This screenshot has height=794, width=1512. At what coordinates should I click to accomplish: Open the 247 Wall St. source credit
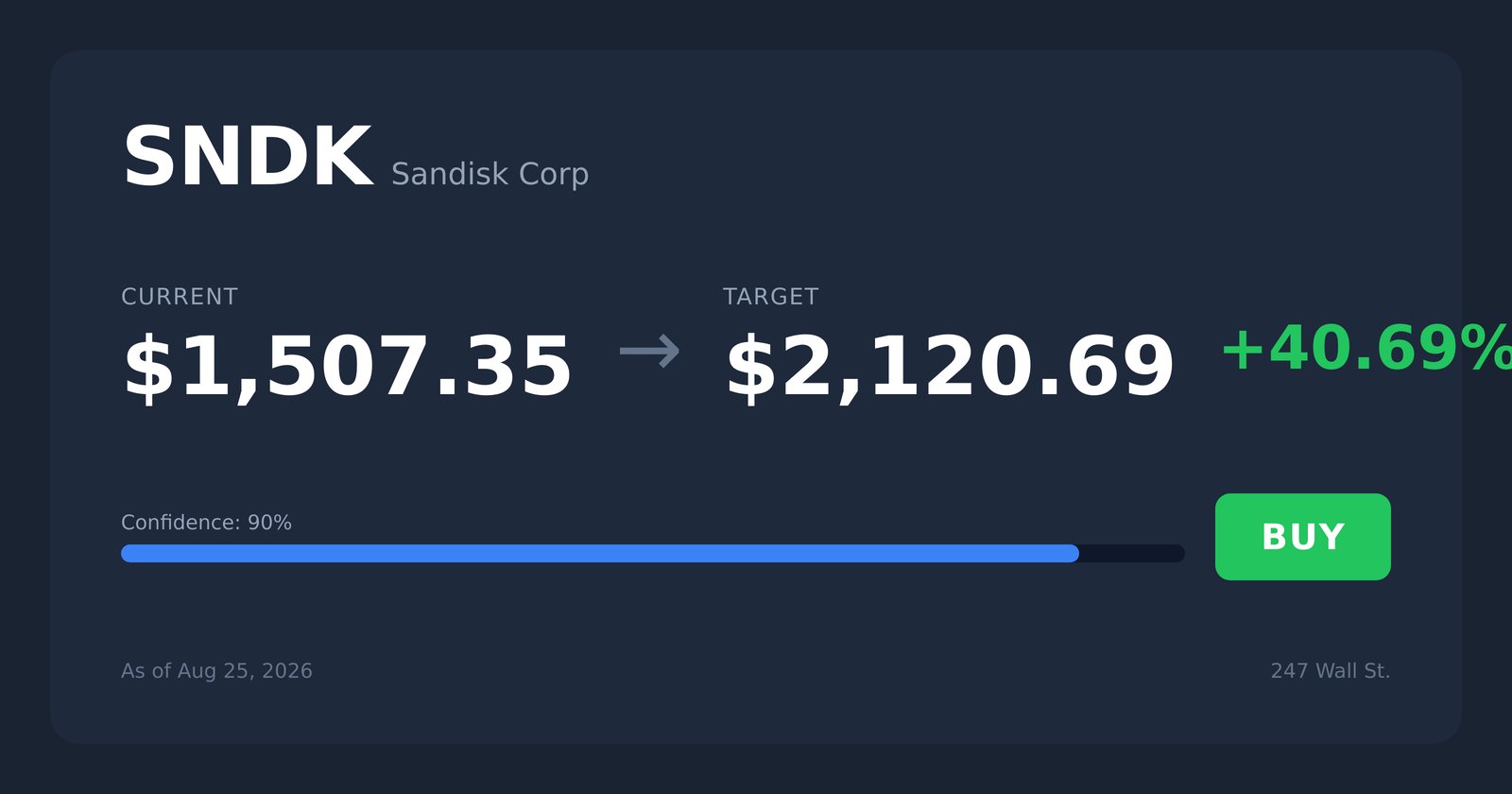click(x=1331, y=671)
